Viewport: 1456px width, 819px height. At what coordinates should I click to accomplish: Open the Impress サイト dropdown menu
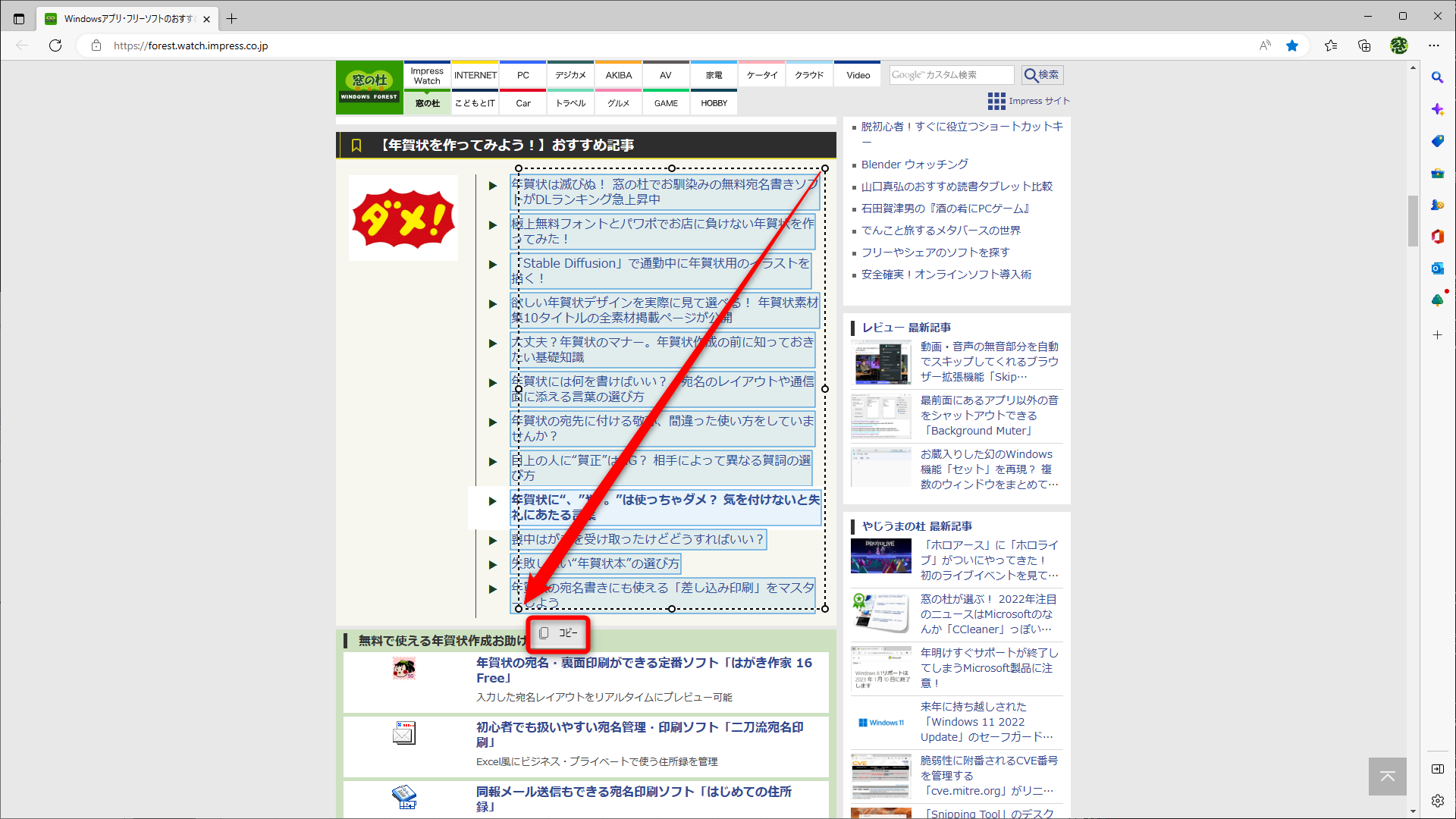(1028, 100)
